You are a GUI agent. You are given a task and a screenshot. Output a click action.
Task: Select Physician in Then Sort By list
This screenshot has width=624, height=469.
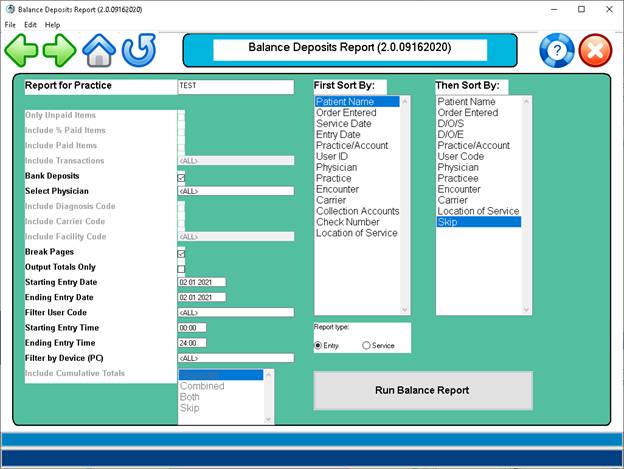coord(460,167)
